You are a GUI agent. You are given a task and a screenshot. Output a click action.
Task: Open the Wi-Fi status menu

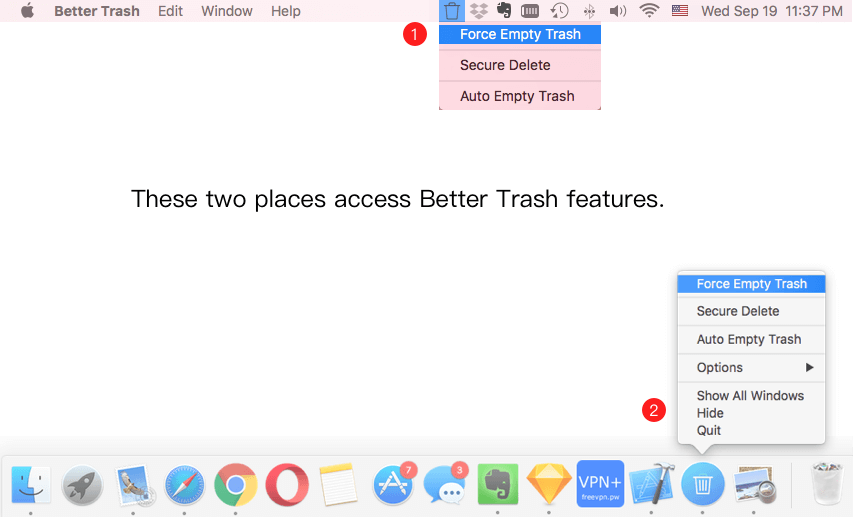(649, 11)
